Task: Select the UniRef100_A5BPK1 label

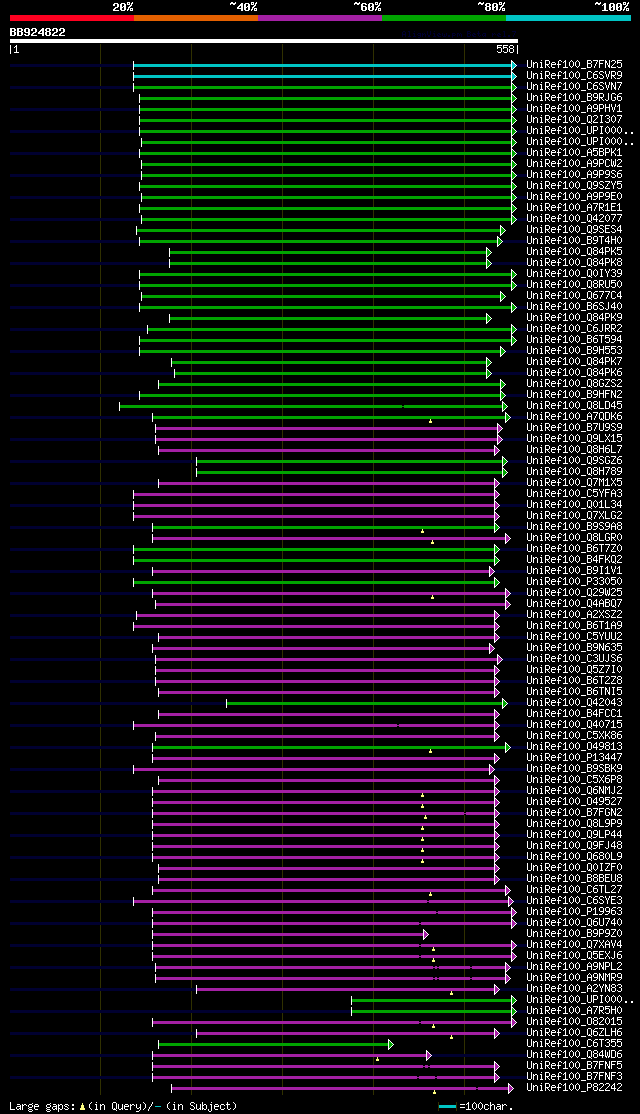Action: (574, 153)
